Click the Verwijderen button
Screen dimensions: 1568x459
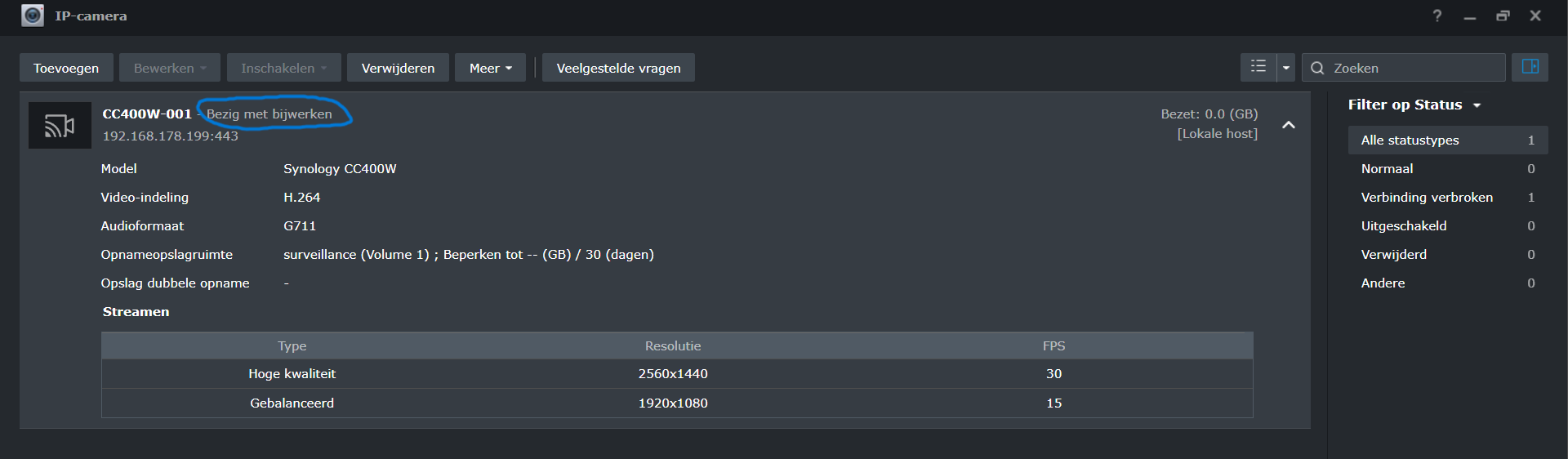tap(398, 68)
